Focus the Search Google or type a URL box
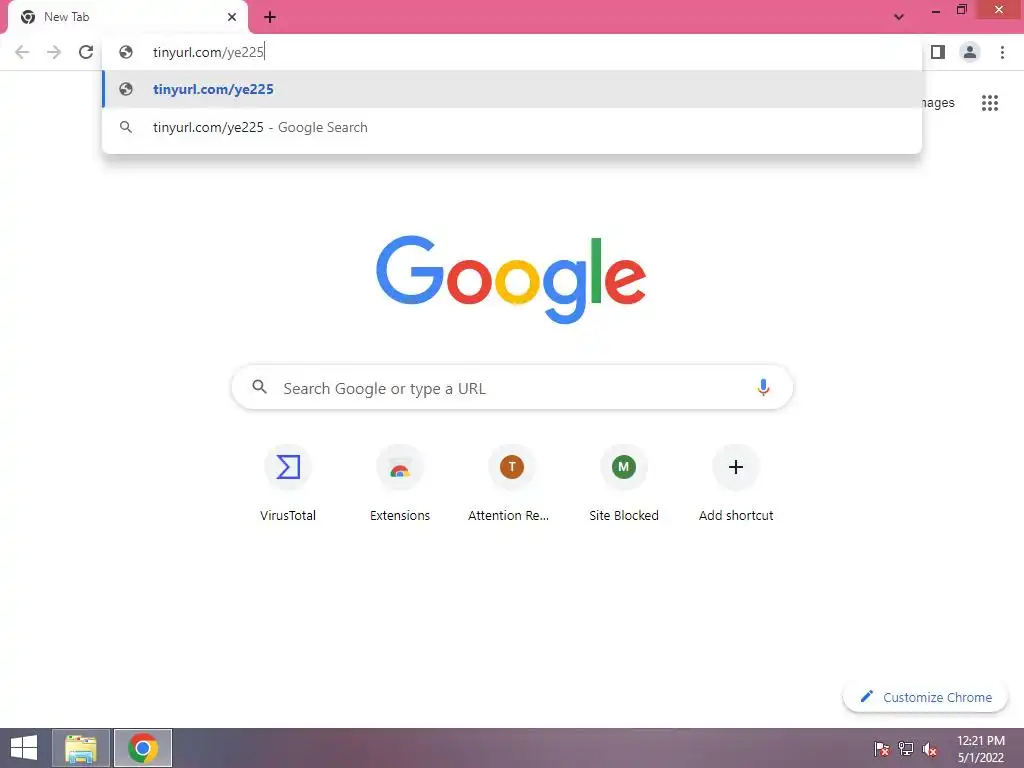 click(512, 388)
